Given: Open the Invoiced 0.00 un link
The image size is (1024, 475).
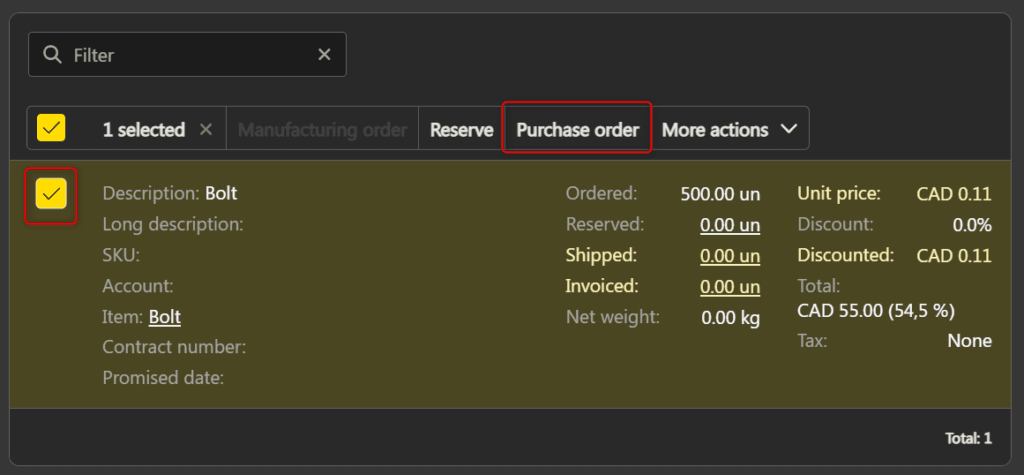Looking at the screenshot, I should tap(729, 287).
